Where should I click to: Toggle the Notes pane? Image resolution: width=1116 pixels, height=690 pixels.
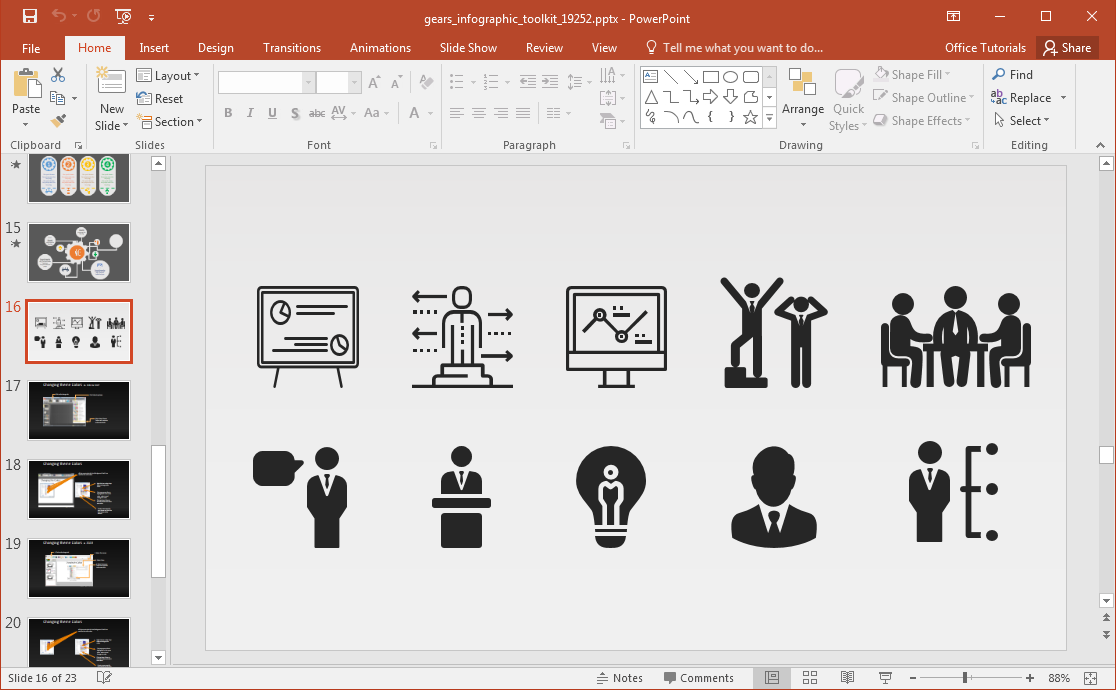pyautogui.click(x=618, y=678)
